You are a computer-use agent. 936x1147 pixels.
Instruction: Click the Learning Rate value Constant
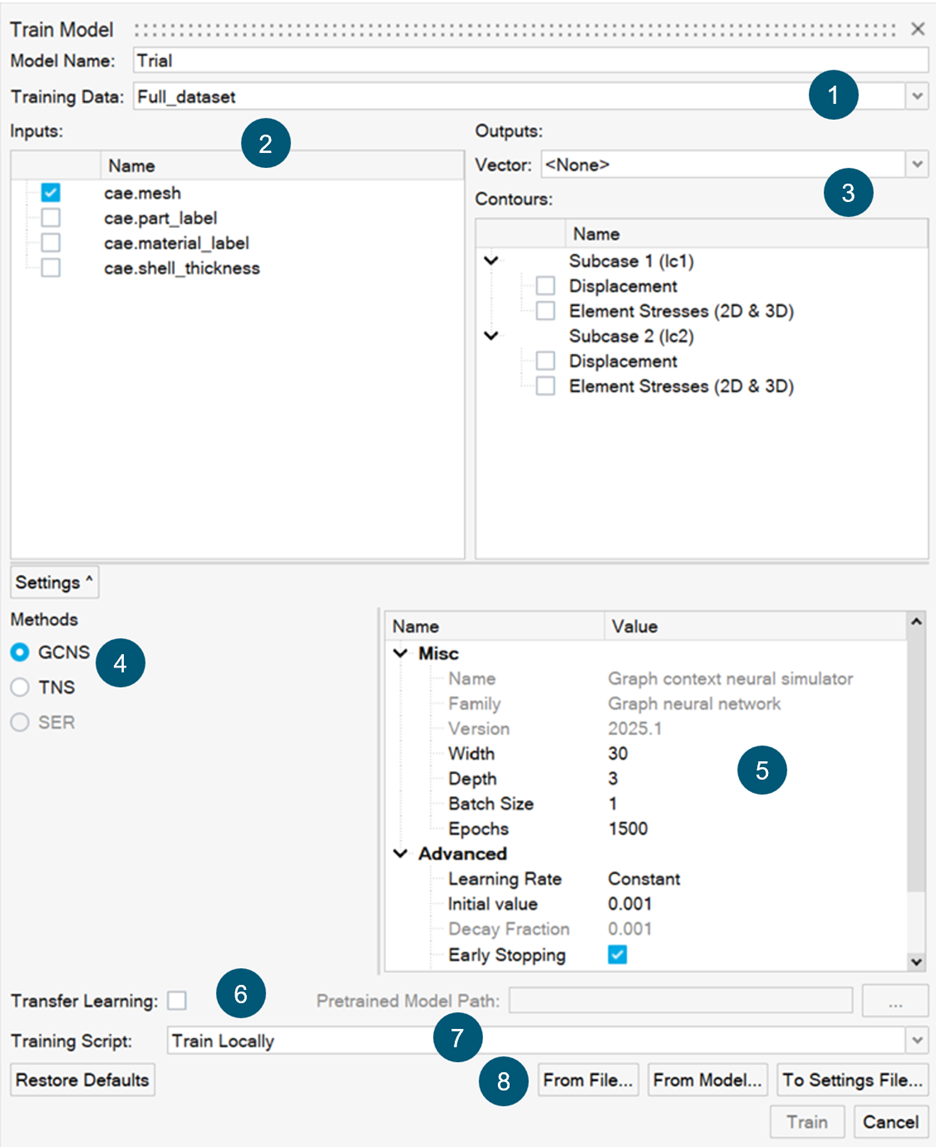(644, 879)
